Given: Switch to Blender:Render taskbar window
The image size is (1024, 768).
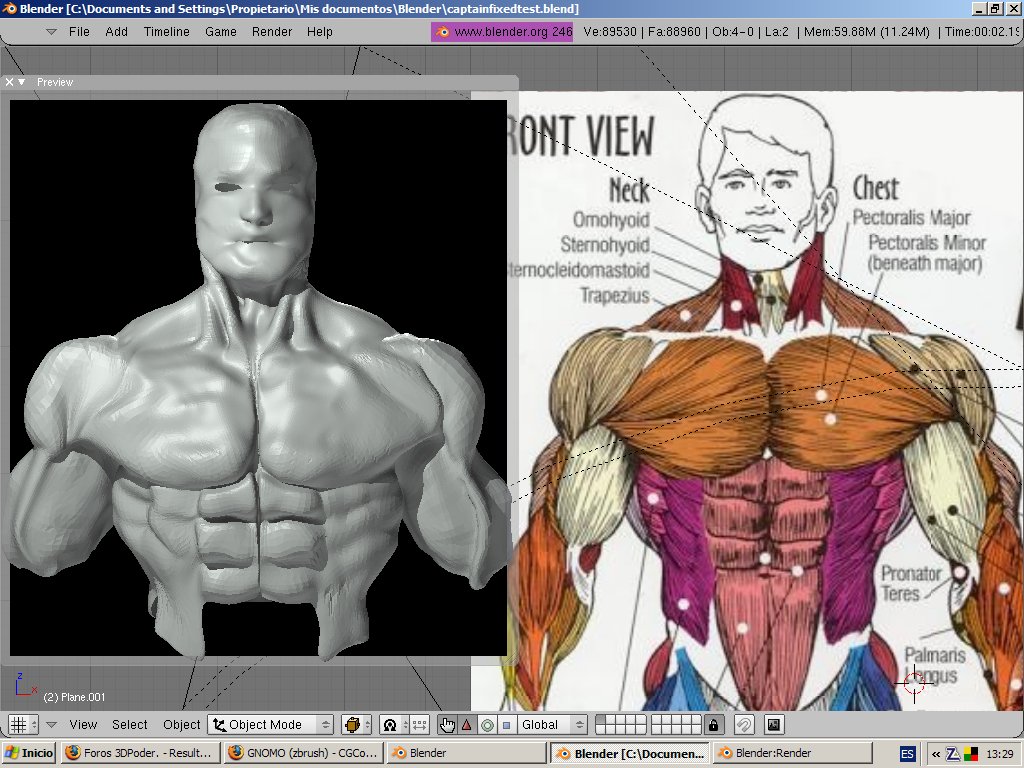Looking at the screenshot, I should pos(792,753).
